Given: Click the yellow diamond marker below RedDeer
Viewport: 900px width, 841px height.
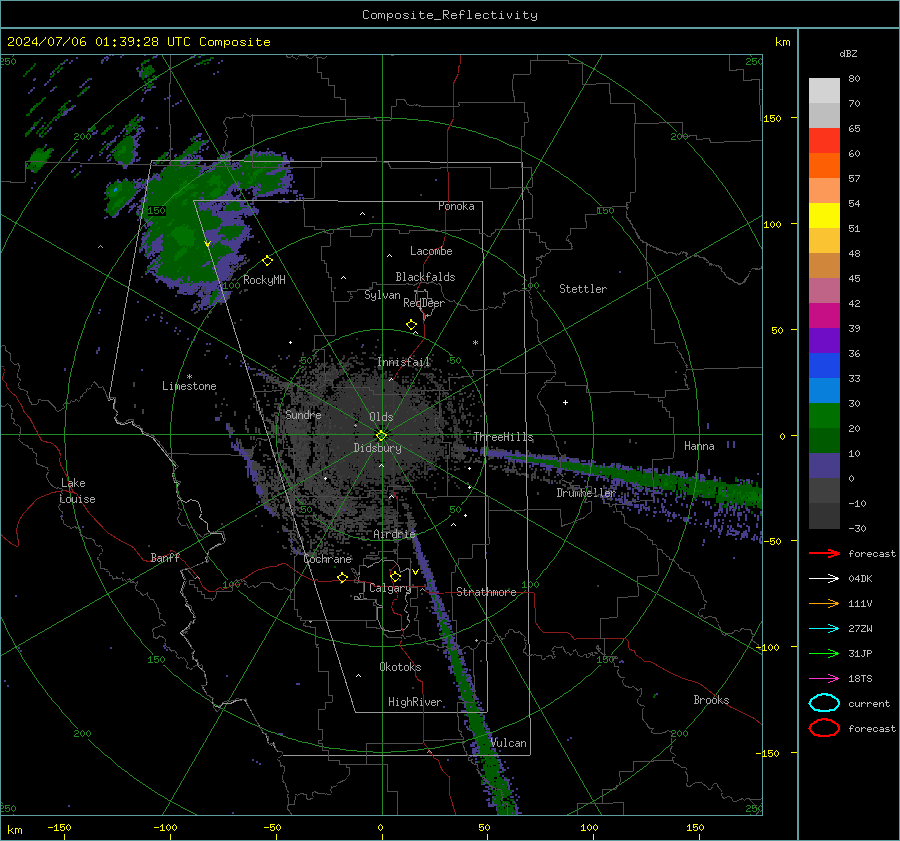Looking at the screenshot, I should 412,325.
